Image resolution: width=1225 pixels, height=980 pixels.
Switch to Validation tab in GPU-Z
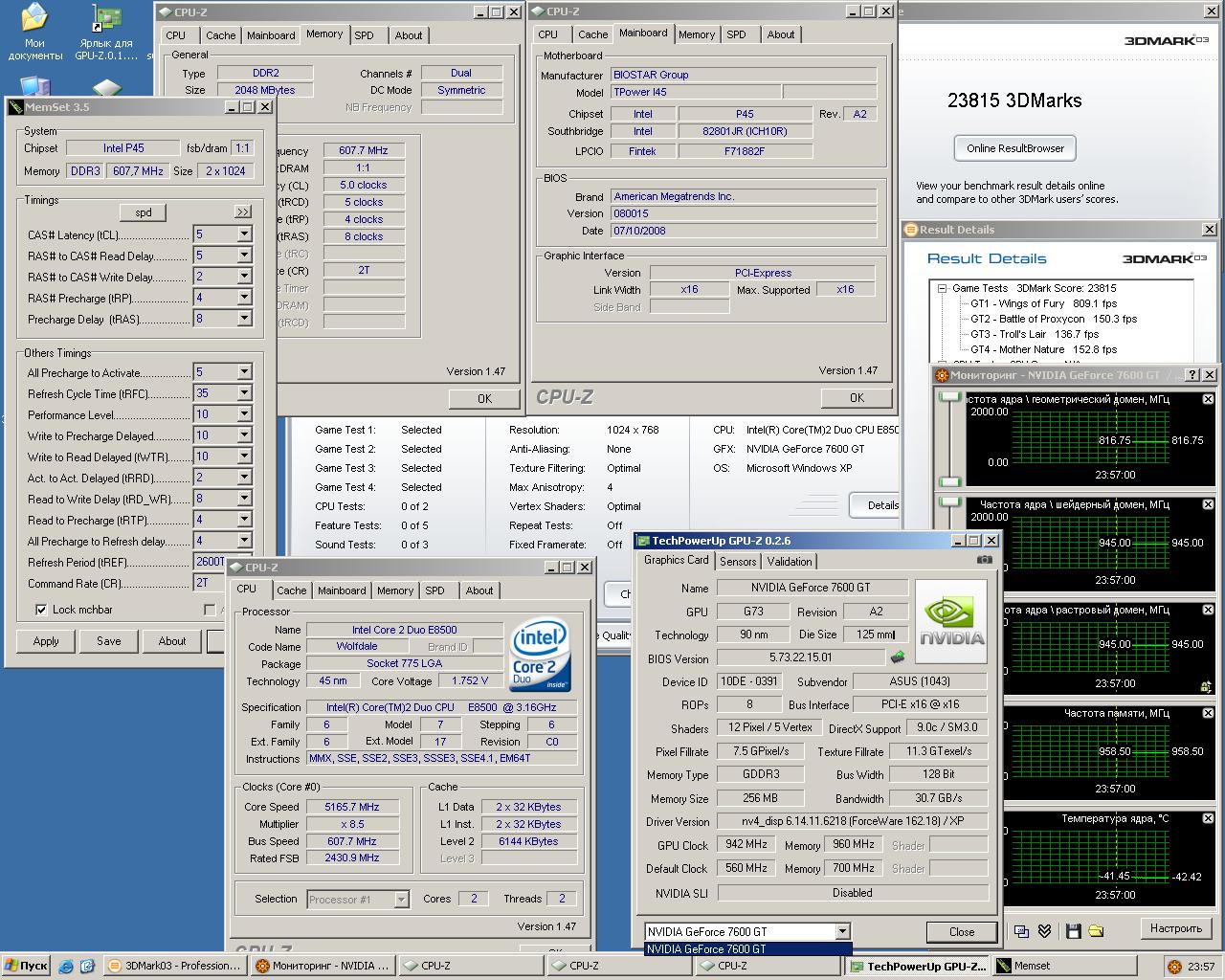790,562
